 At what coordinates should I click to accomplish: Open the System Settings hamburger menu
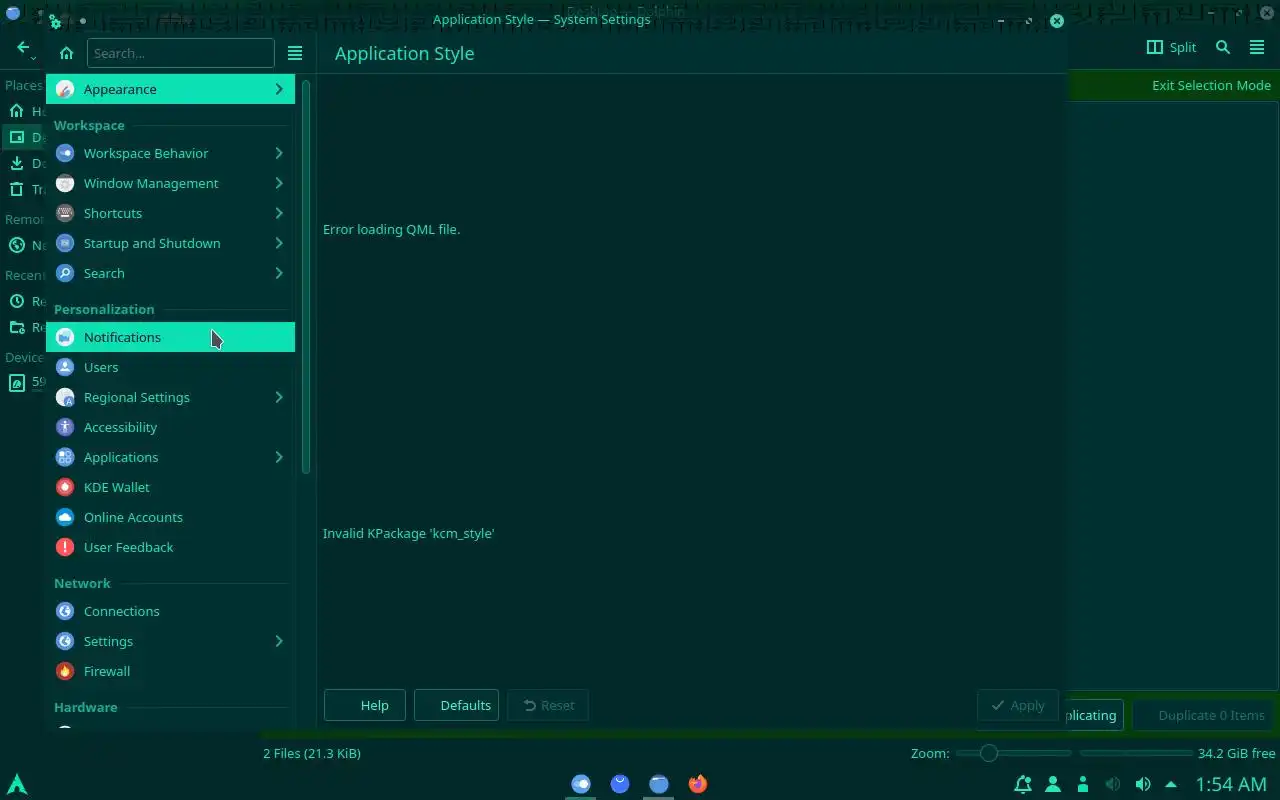coord(295,53)
